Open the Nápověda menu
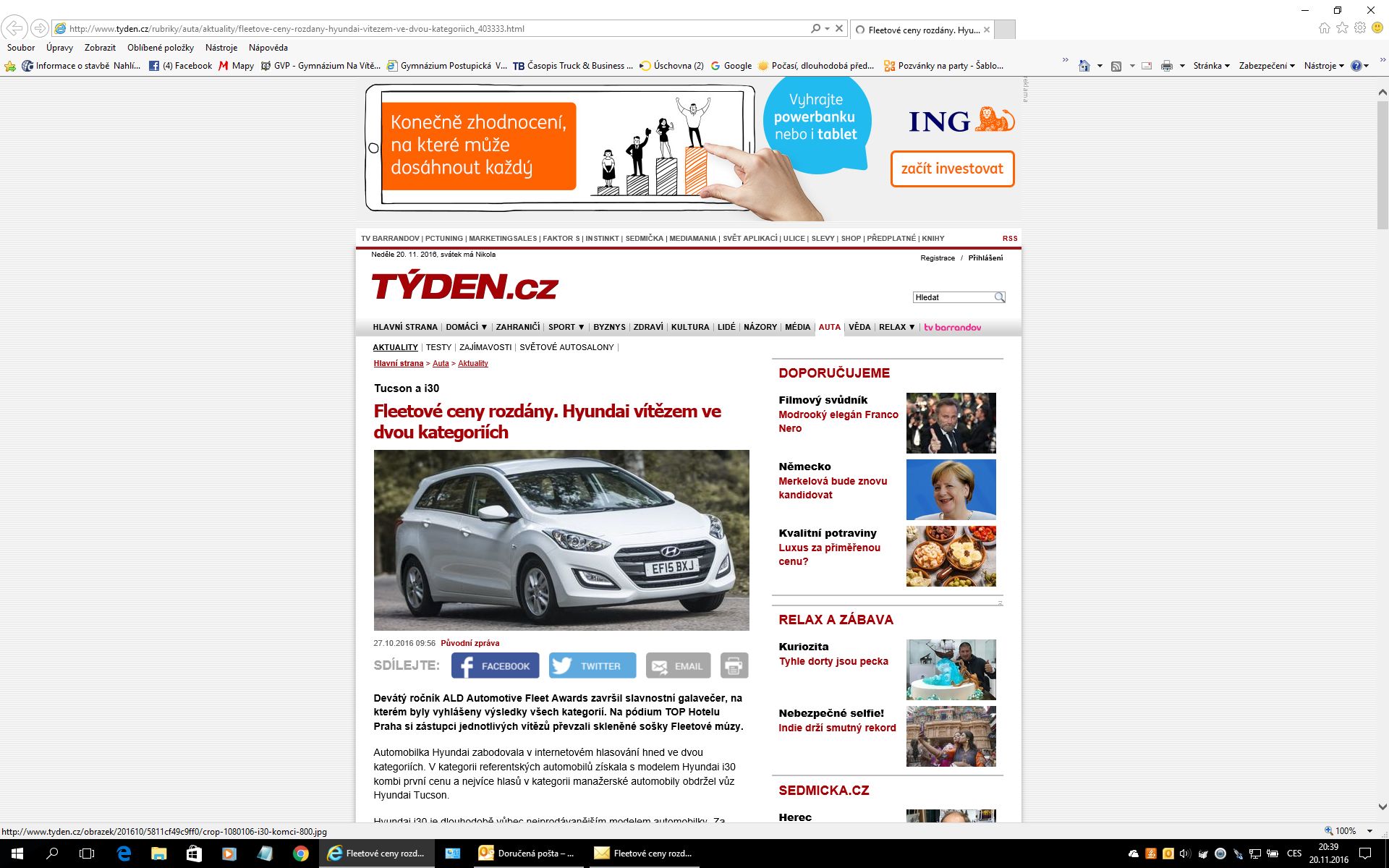1389x868 pixels. [x=268, y=48]
